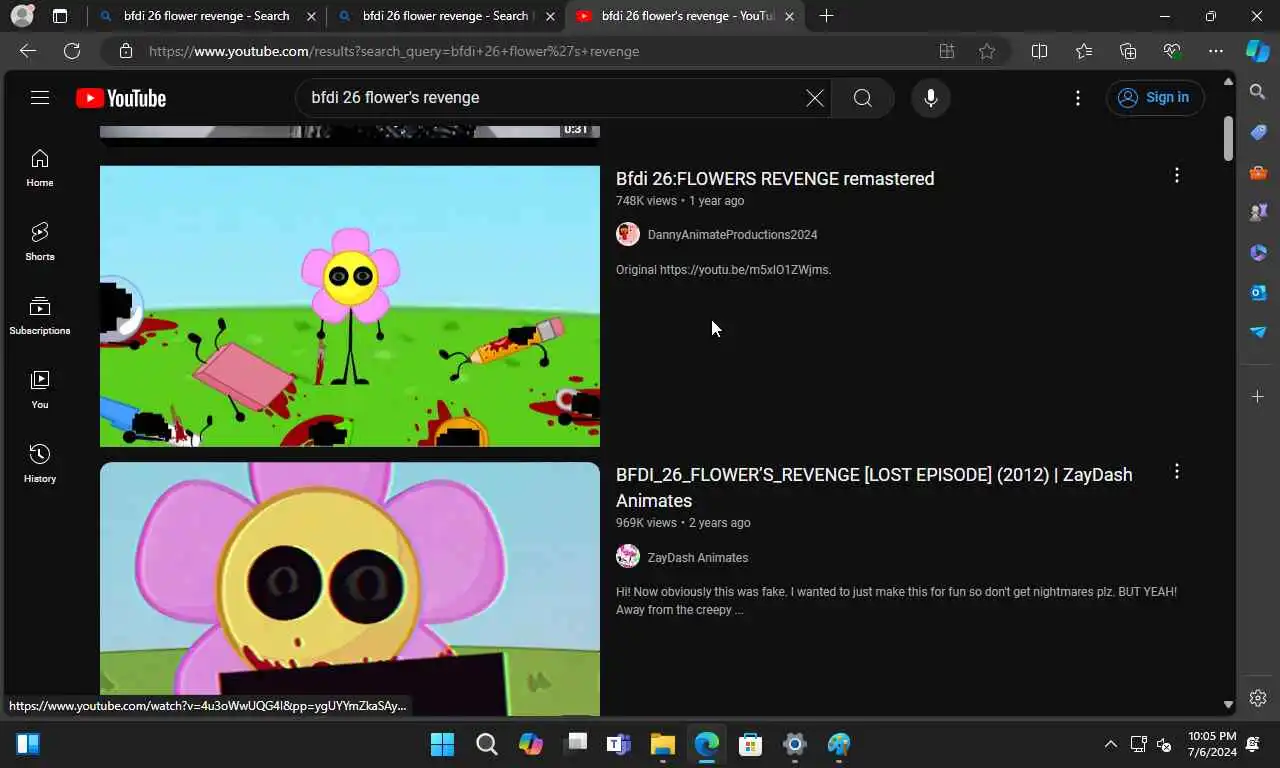The image size is (1280, 768).
Task: Click the Sign in button
Action: click(x=1155, y=98)
